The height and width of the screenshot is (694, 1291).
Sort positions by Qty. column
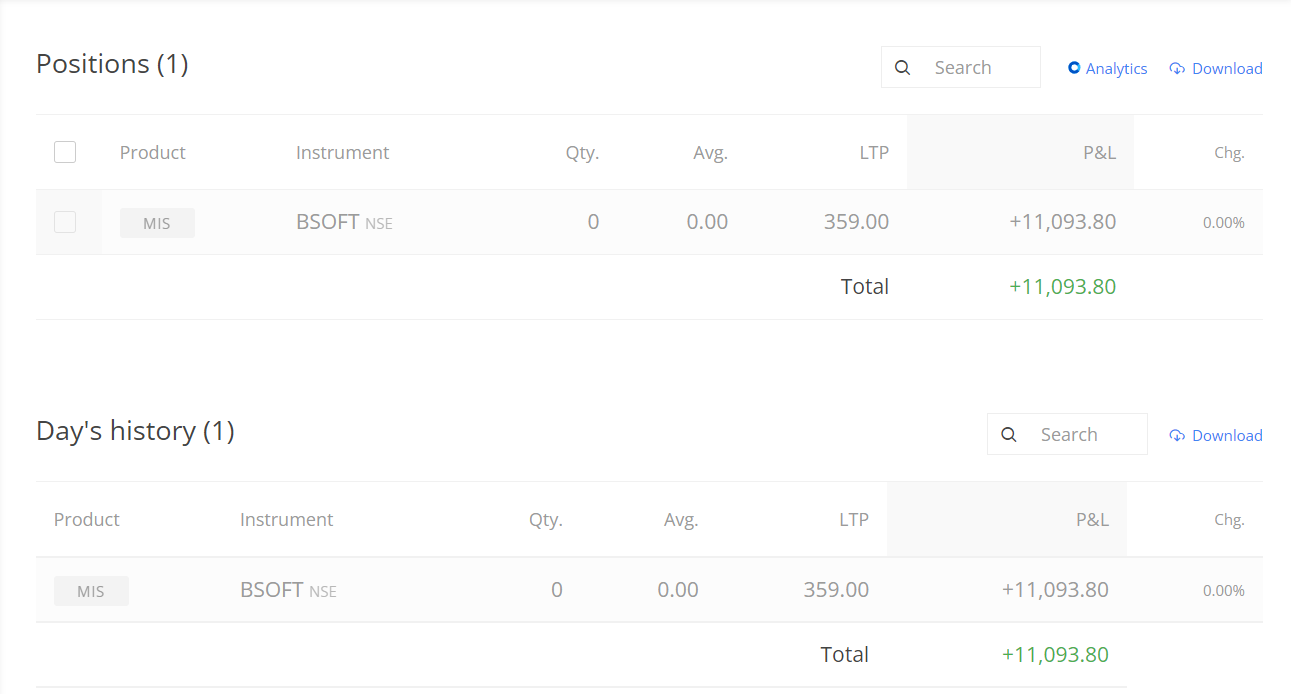(x=581, y=153)
